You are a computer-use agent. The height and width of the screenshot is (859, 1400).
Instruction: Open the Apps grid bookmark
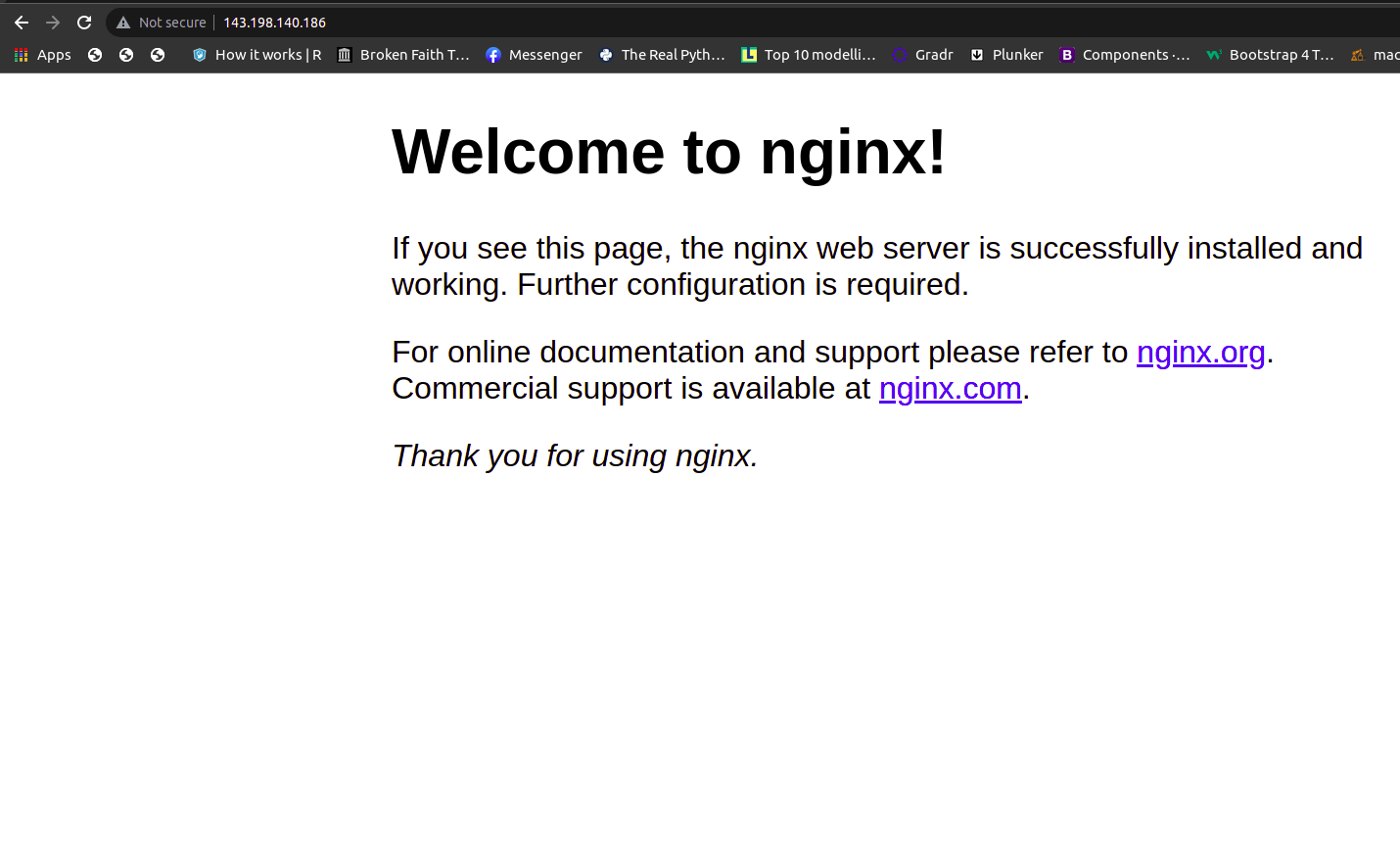click(42, 55)
